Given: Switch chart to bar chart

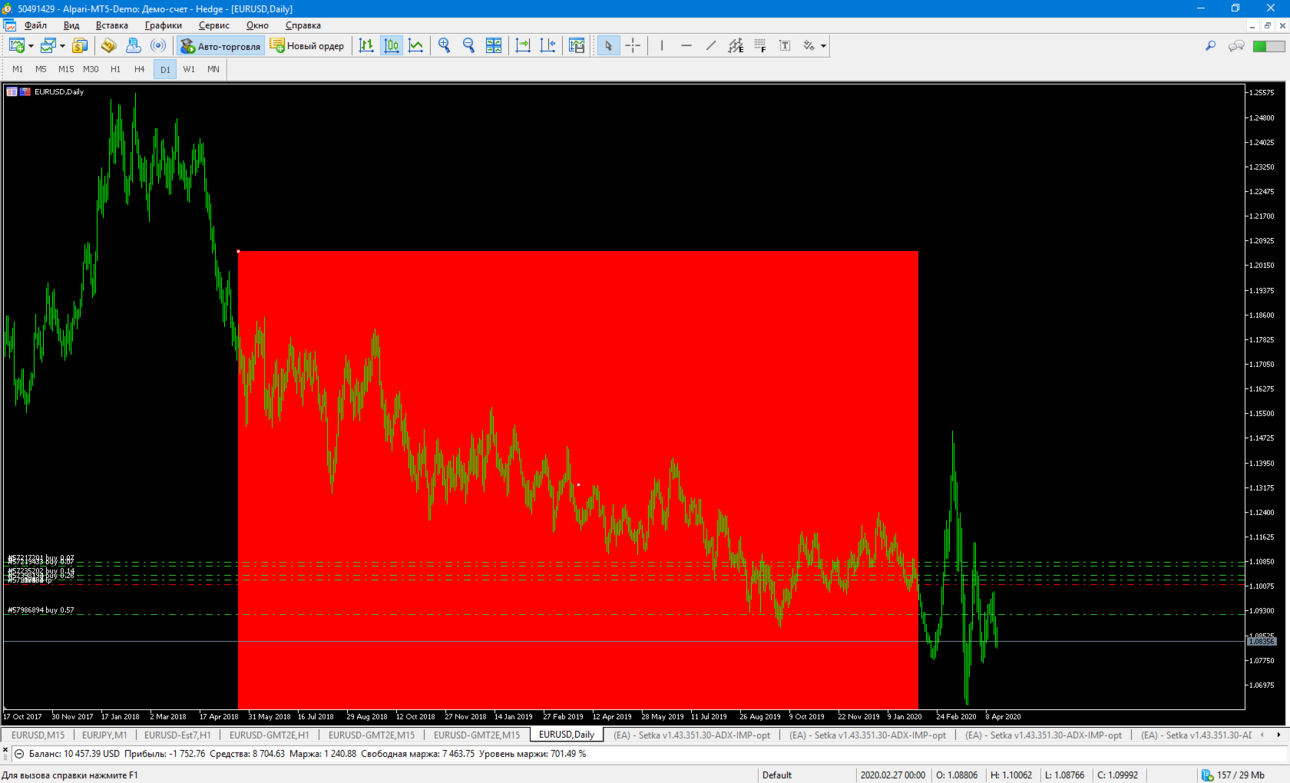Looking at the screenshot, I should coord(367,46).
